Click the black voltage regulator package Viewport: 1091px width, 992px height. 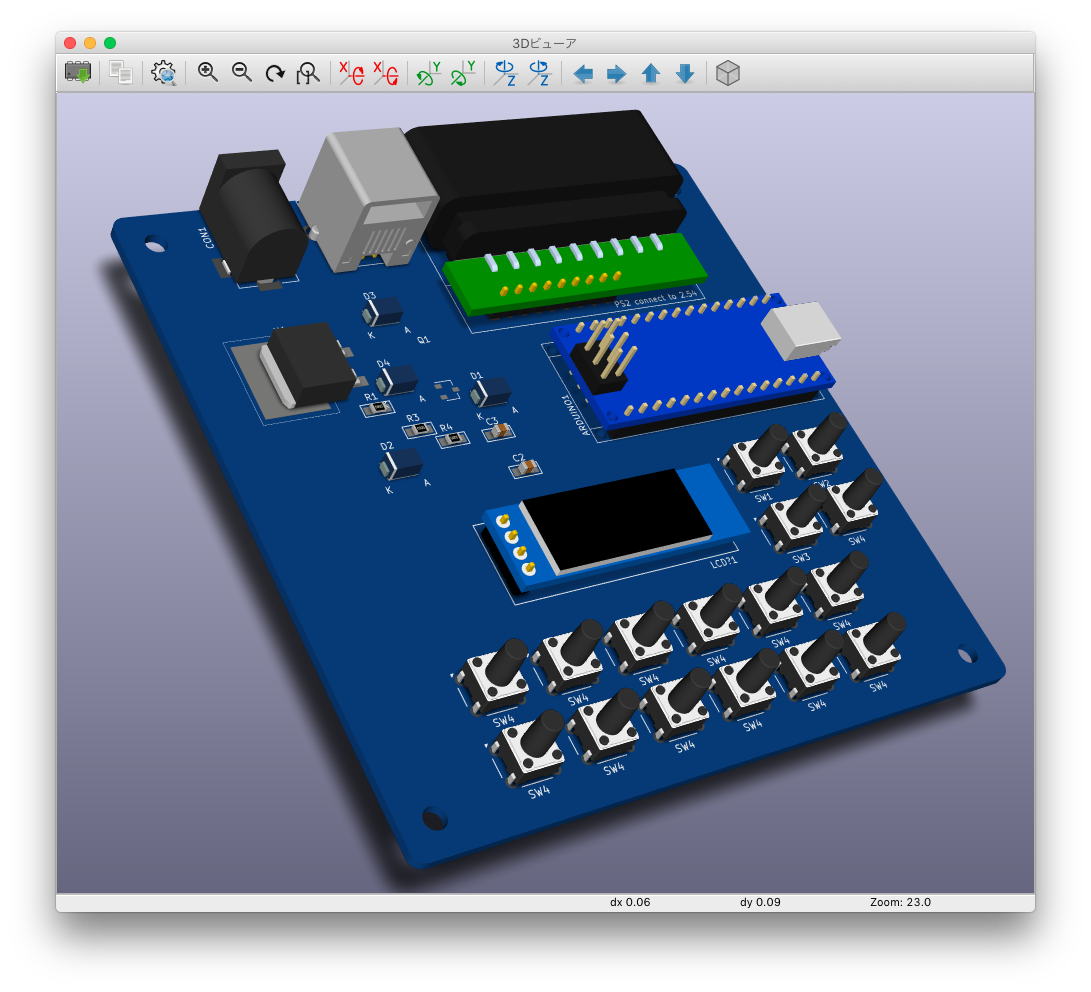pyautogui.click(x=306, y=367)
